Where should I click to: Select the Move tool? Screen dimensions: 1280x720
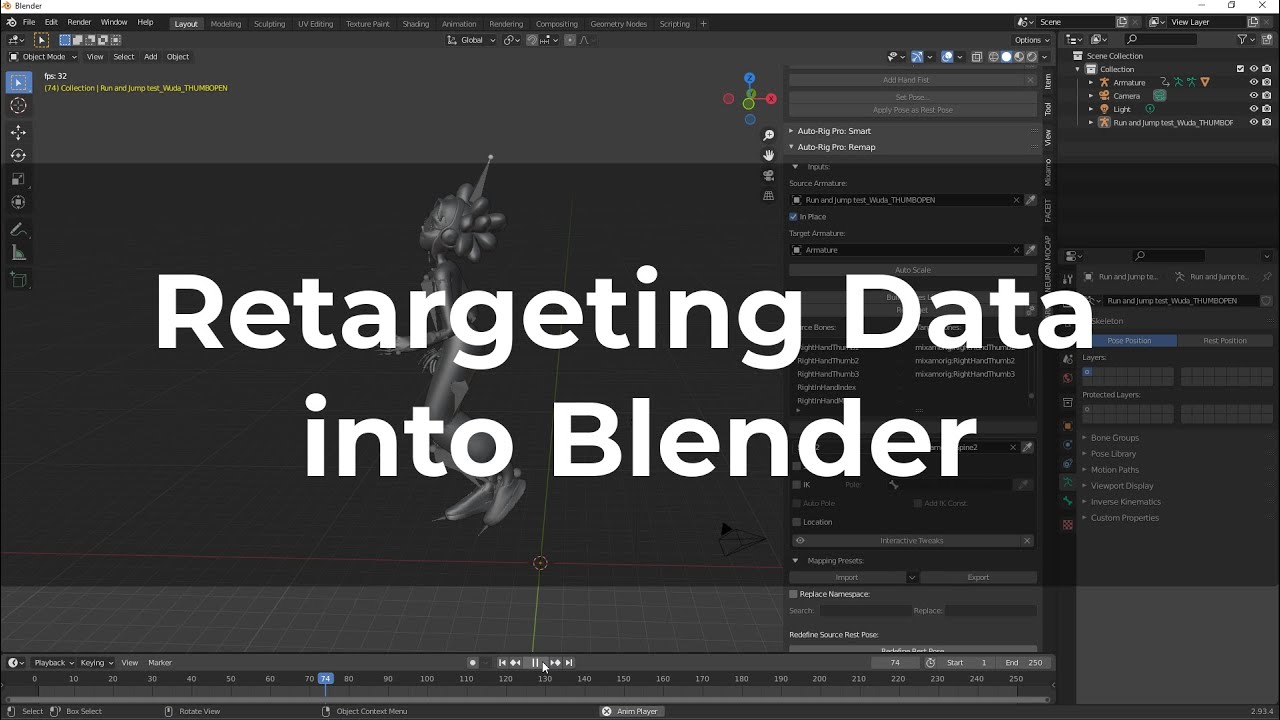18,132
